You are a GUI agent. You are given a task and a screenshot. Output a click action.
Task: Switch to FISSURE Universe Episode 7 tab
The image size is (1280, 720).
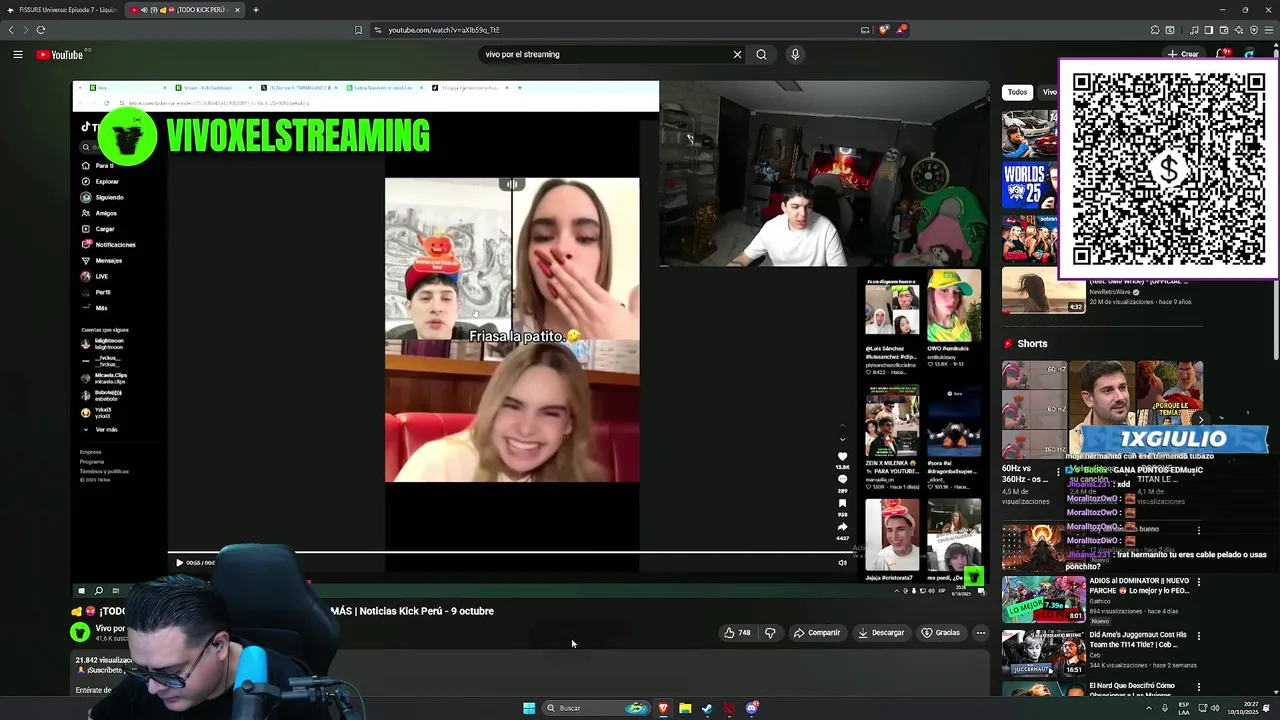[62, 10]
